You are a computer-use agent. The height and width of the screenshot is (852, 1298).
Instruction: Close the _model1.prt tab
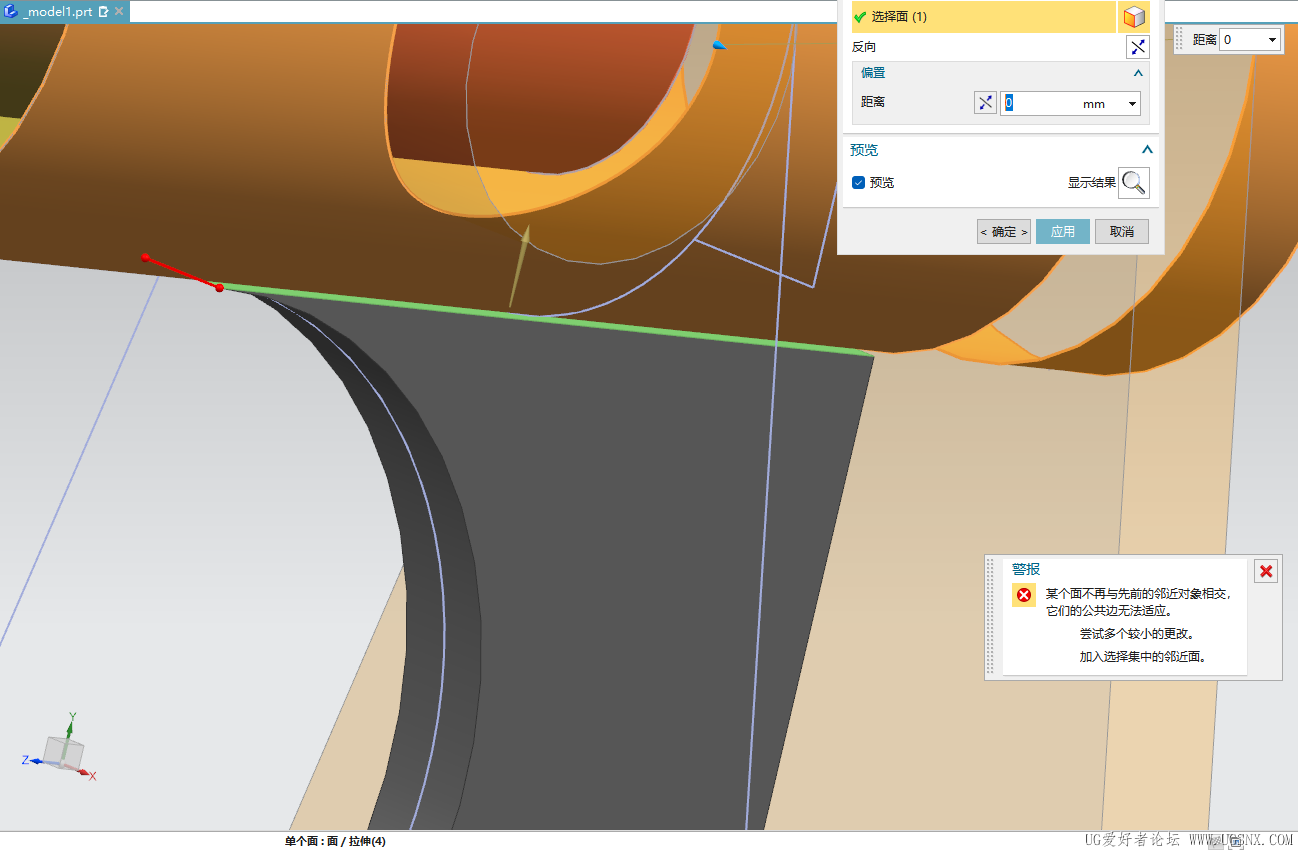pyautogui.click(x=119, y=11)
